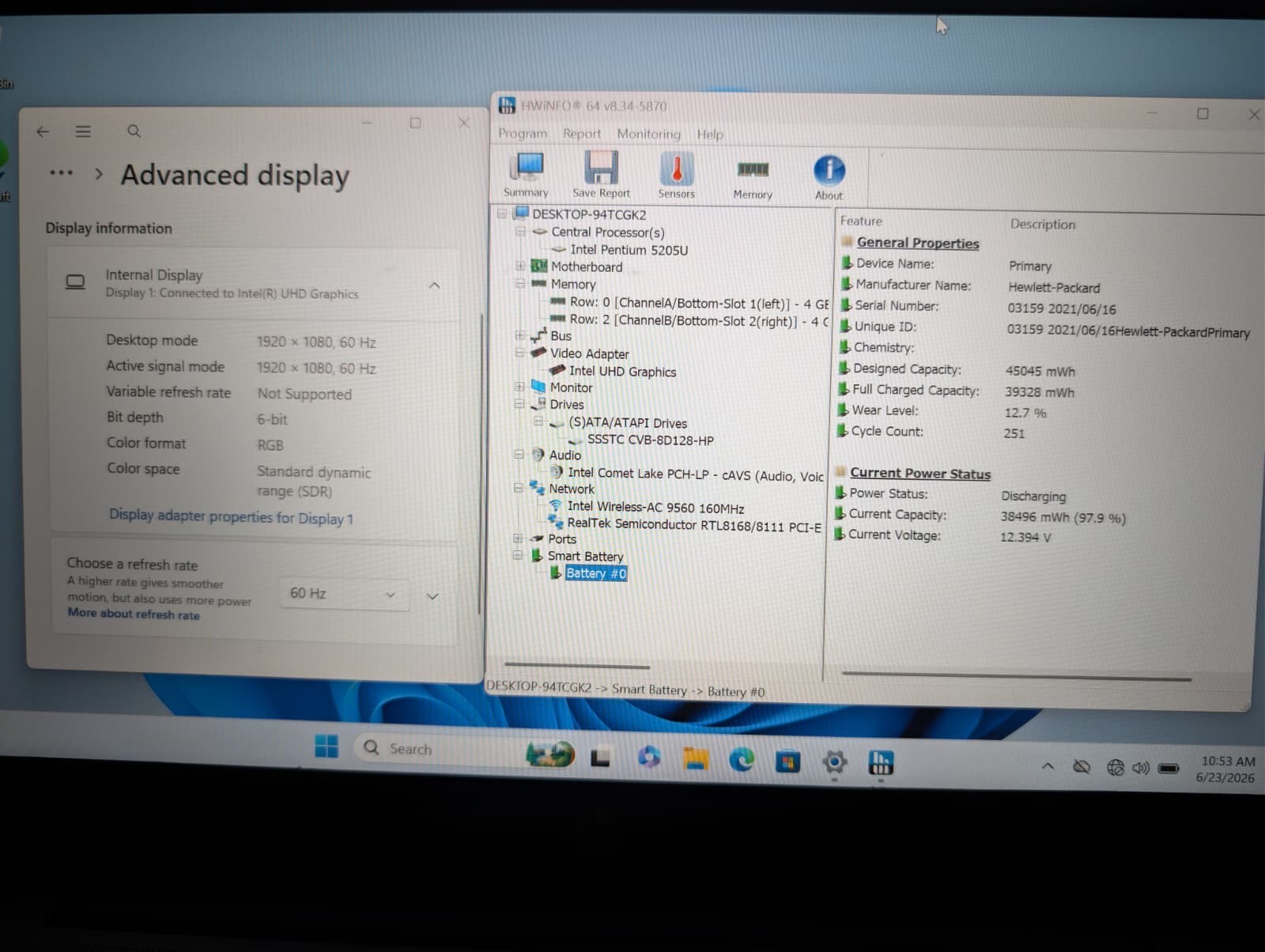Image resolution: width=1265 pixels, height=952 pixels.
Task: Open More about refresh rate link
Action: pos(134,614)
